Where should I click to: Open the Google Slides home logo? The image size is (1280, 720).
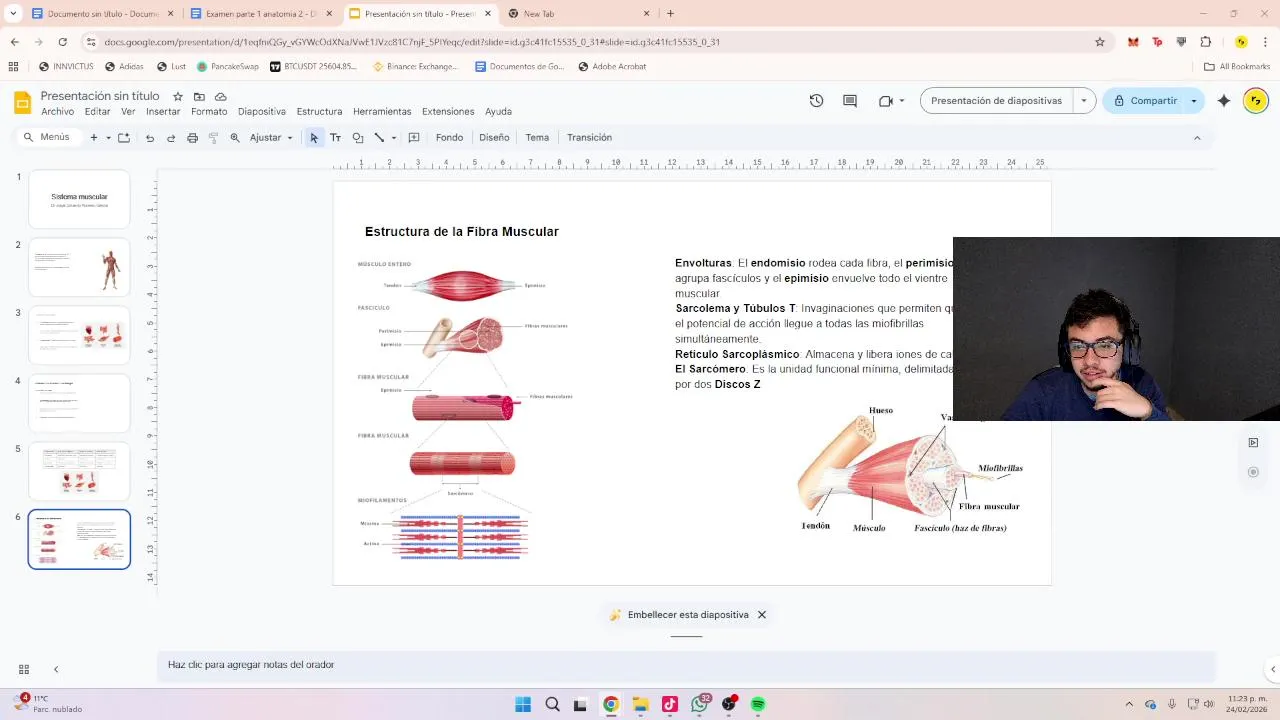(22, 102)
